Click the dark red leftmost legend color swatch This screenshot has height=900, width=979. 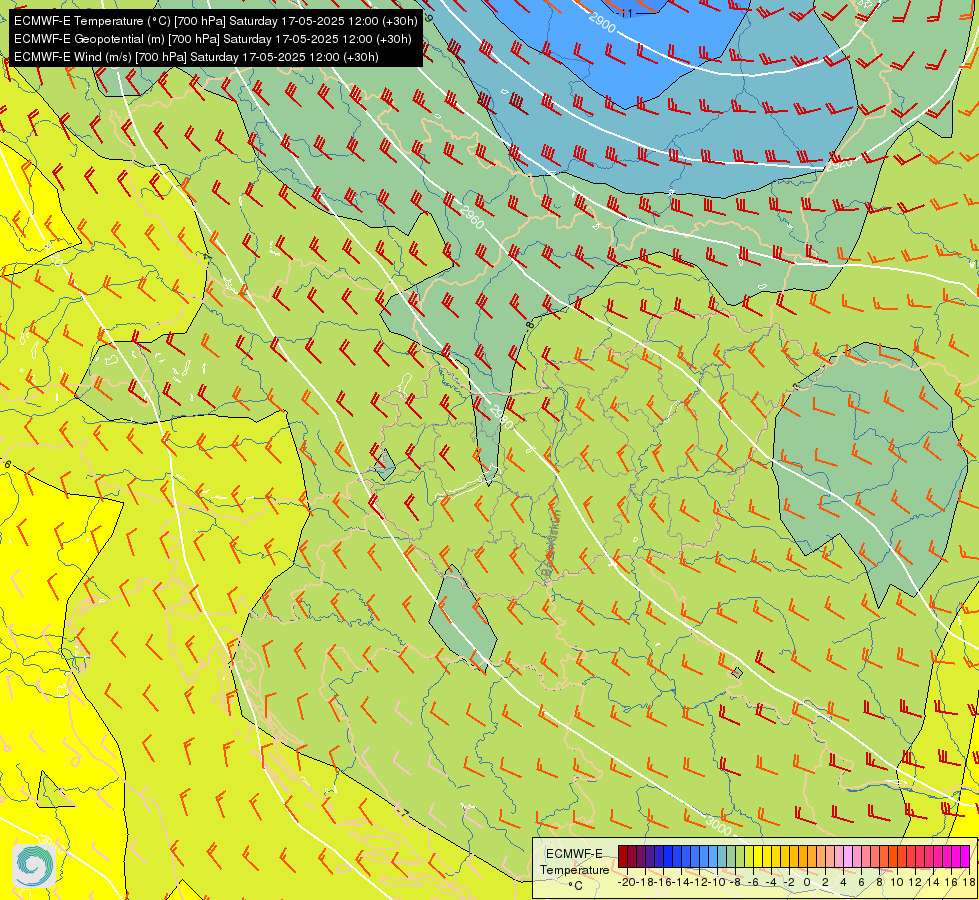coord(622,856)
